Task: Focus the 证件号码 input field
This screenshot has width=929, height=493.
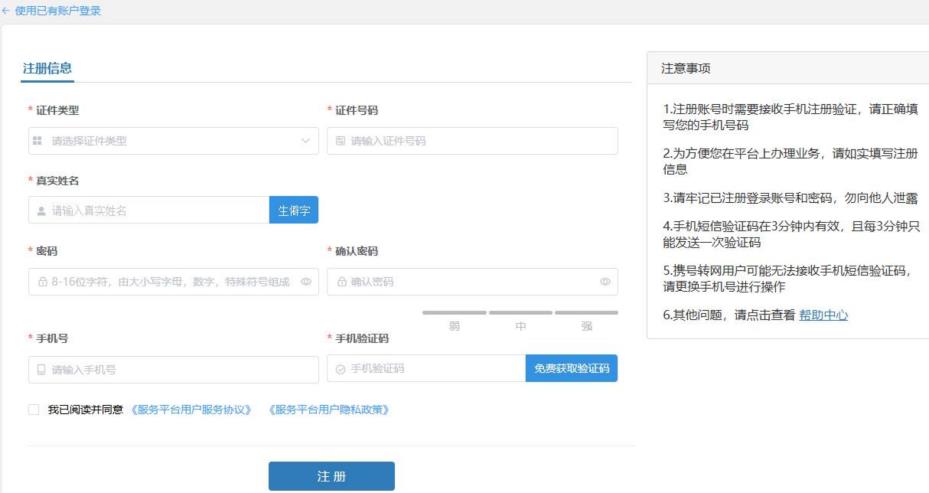Action: 472,141
